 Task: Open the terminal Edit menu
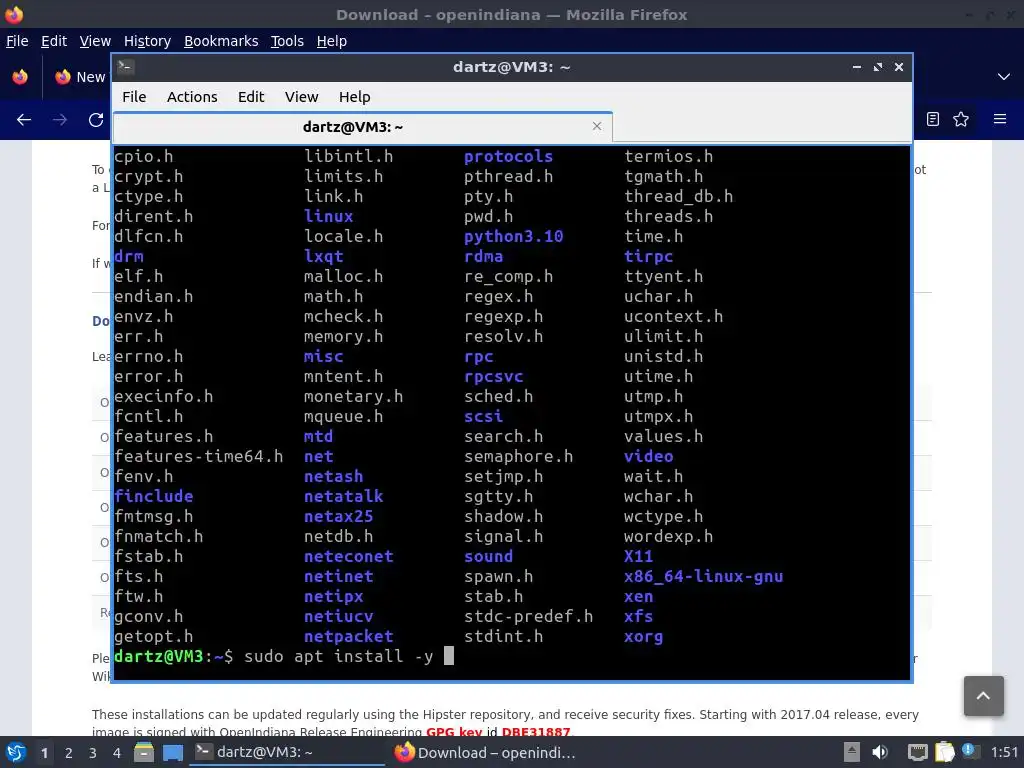[x=251, y=97]
